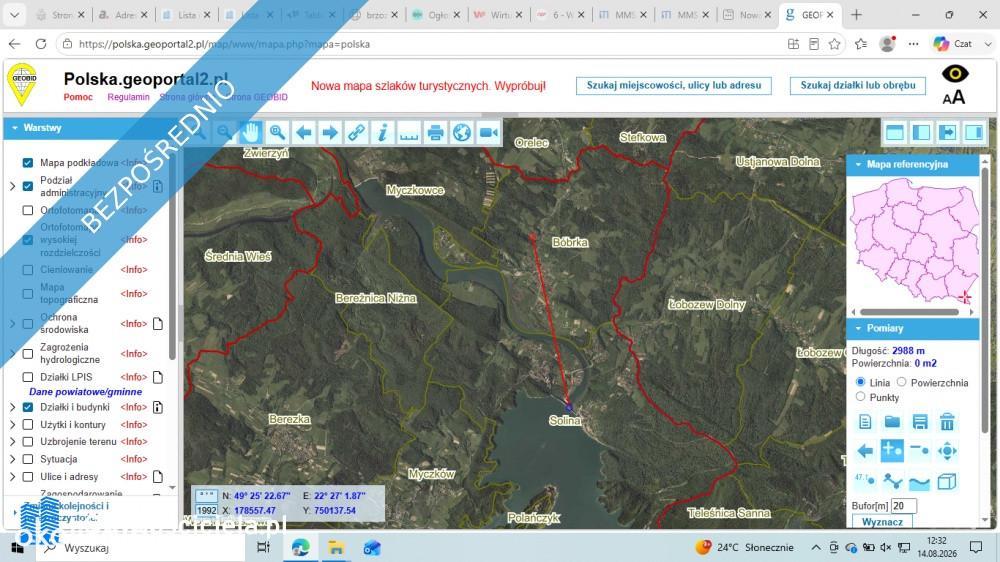Screen dimensions: 1000x562
Task: Go to previous map view
Action: point(304,133)
